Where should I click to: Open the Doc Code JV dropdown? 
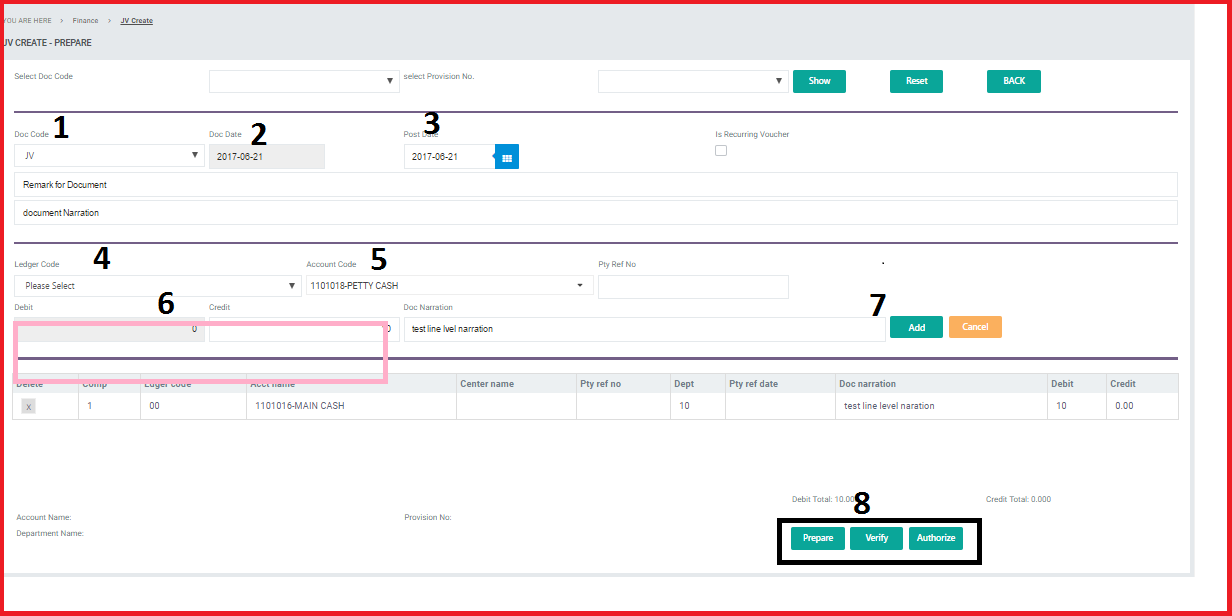coord(109,156)
